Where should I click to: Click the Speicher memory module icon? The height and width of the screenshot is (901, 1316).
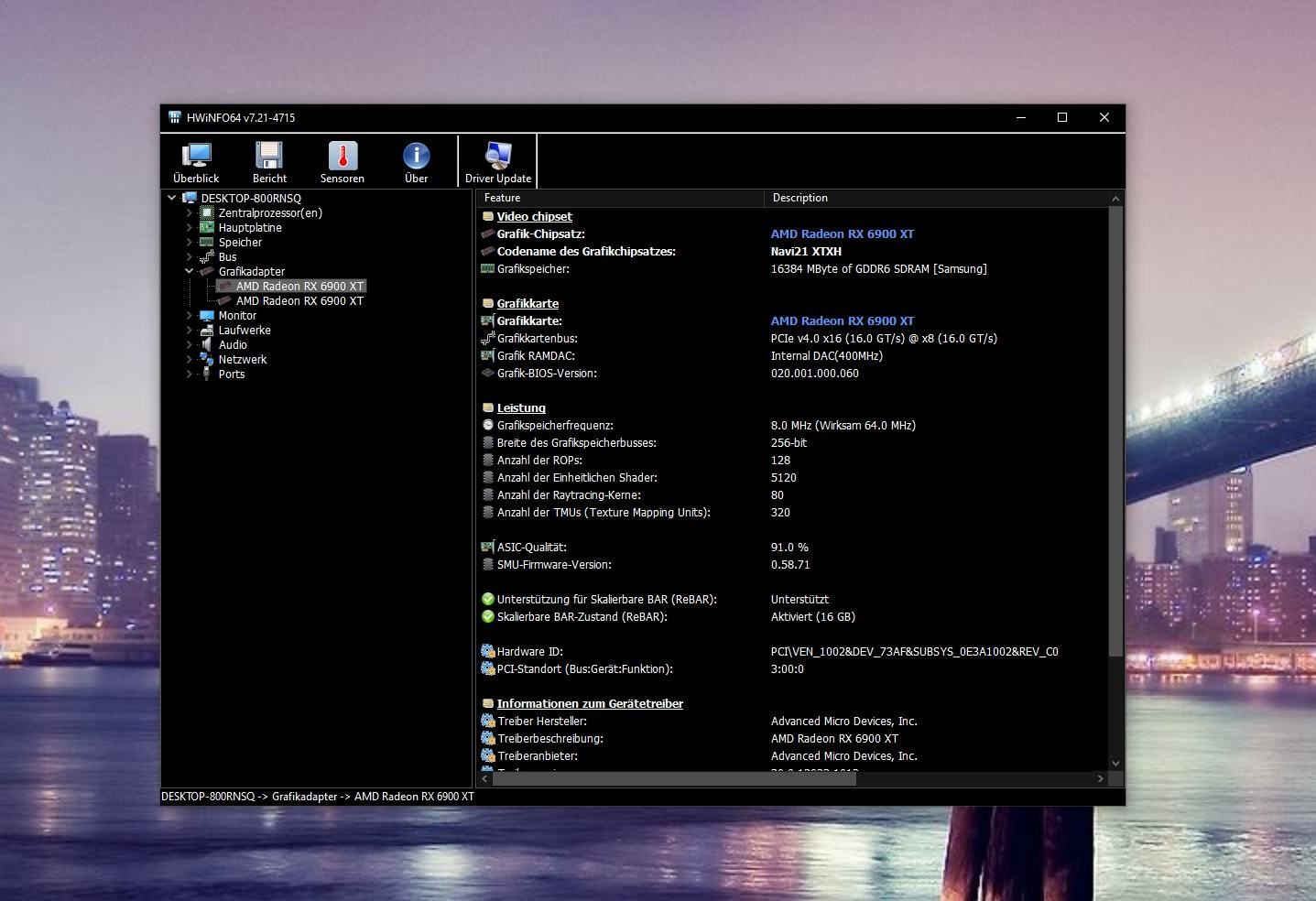207,242
